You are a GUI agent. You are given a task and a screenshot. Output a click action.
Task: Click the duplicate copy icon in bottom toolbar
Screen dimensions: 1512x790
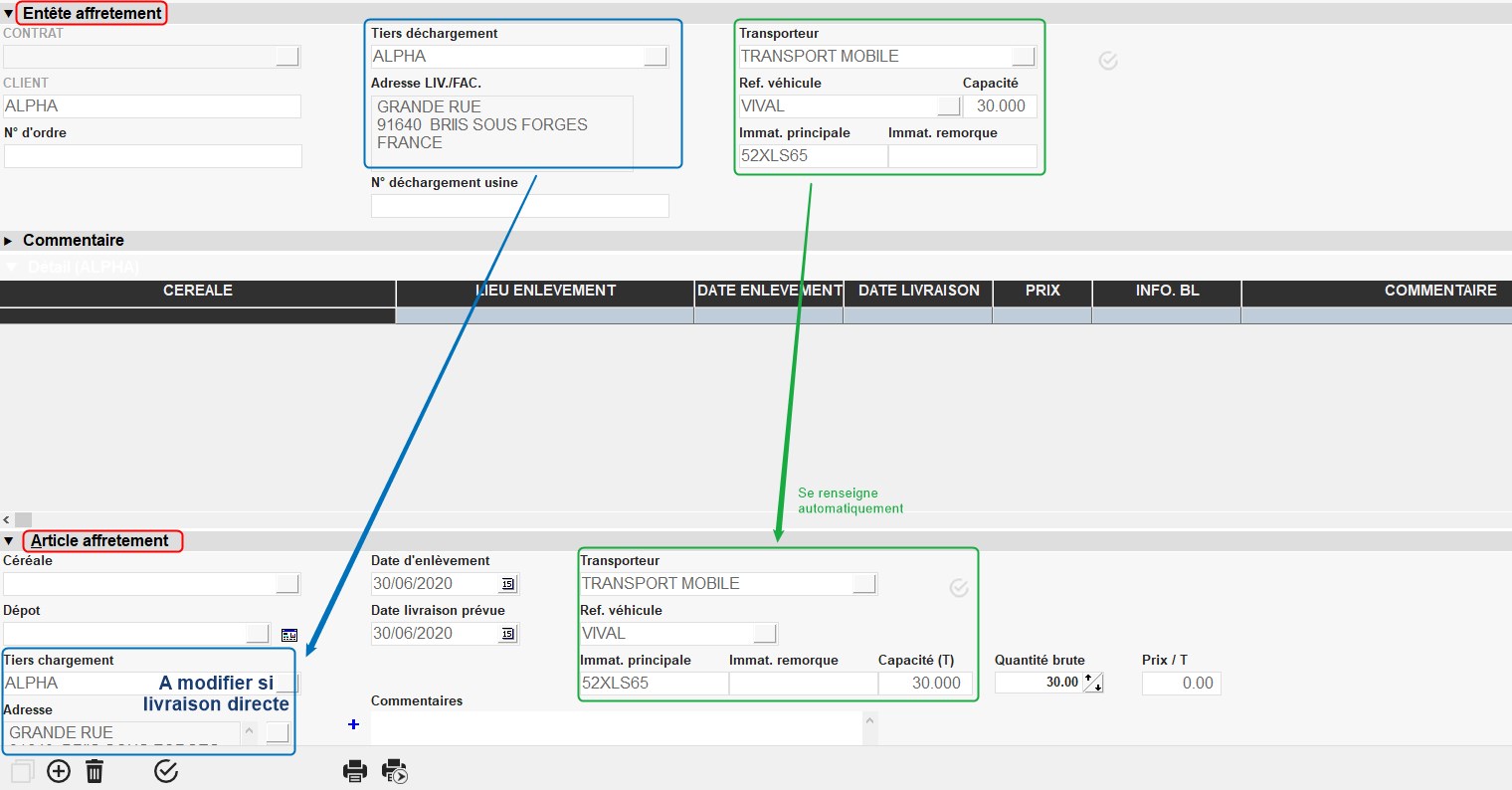pyautogui.click(x=22, y=771)
